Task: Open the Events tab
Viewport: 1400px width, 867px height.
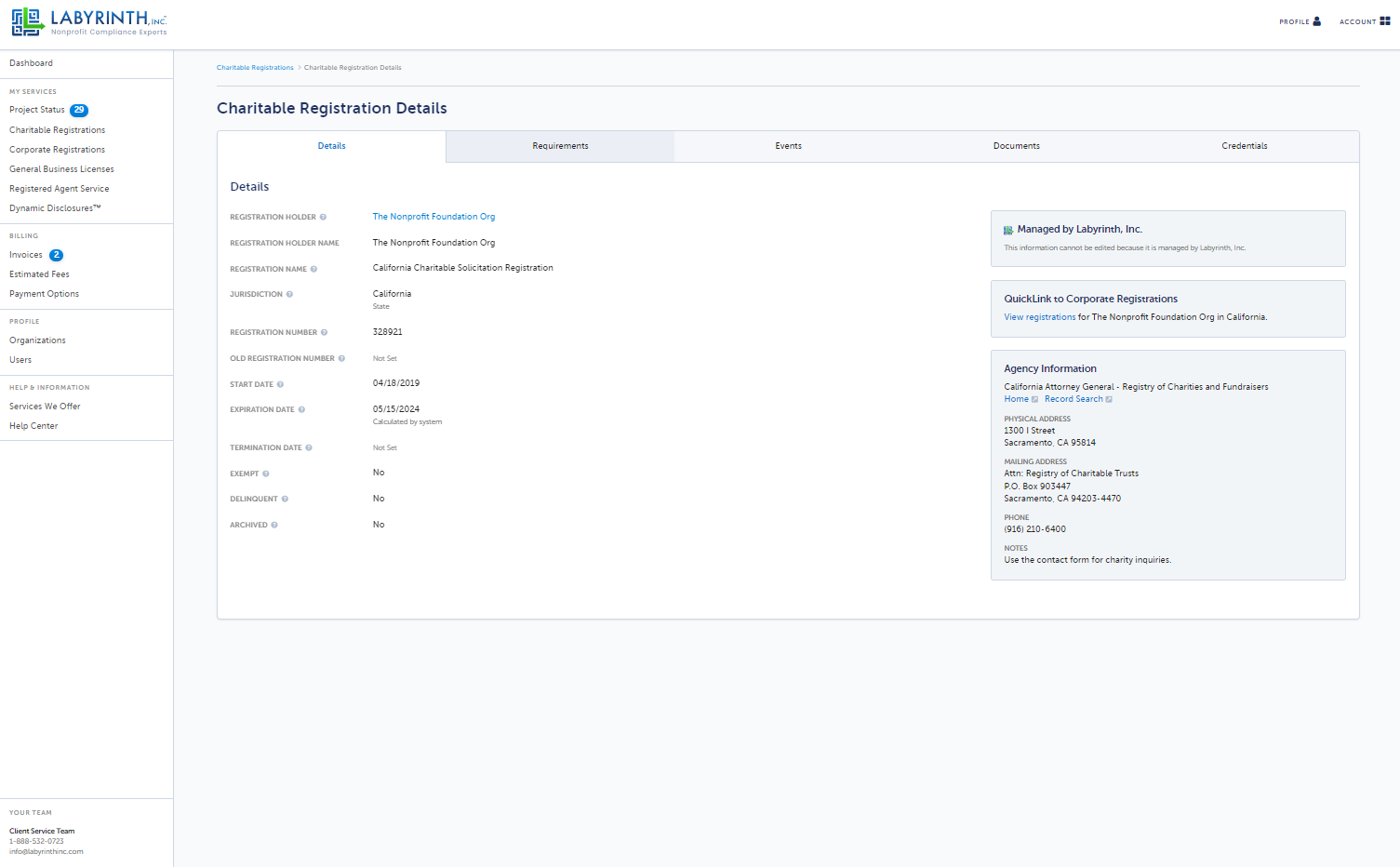Action: [x=788, y=146]
